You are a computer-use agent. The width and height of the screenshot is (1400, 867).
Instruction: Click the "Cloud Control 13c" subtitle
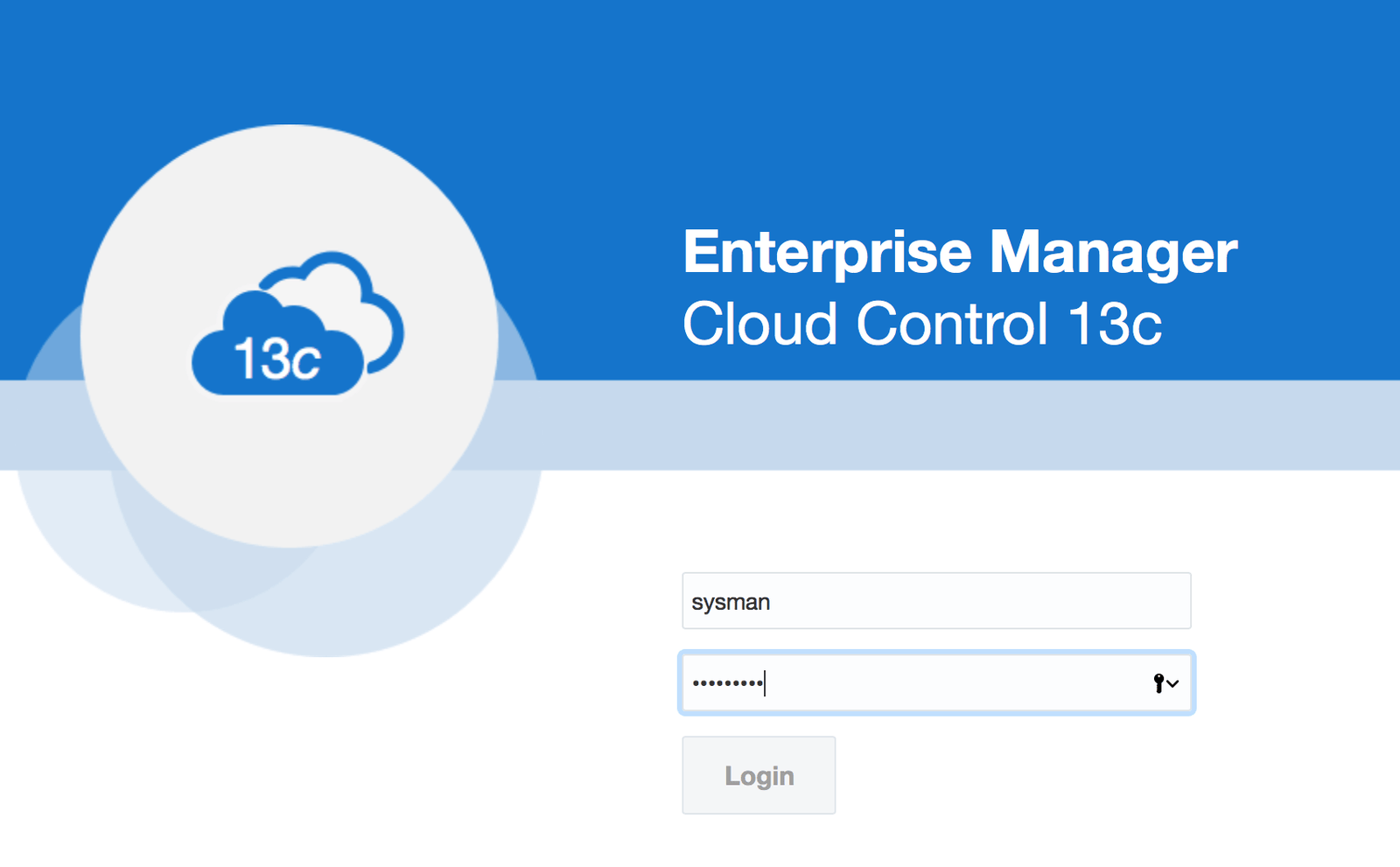[x=921, y=324]
